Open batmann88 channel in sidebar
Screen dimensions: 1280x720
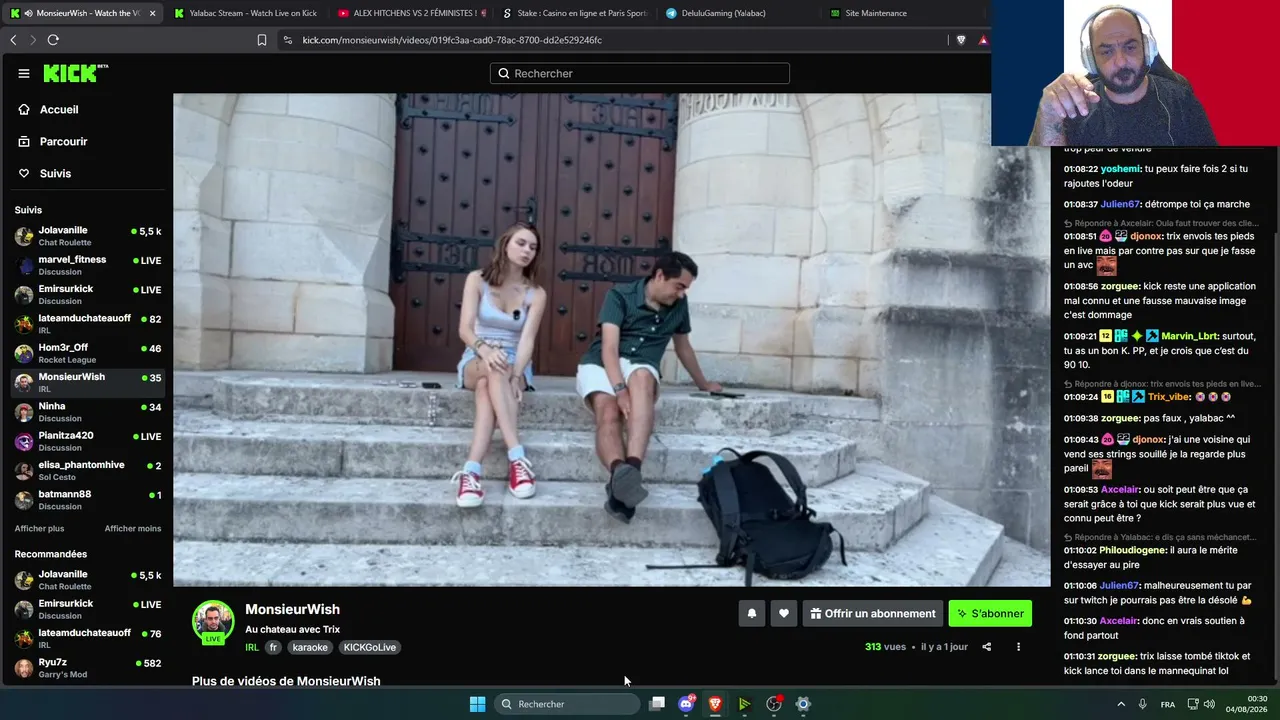click(88, 500)
